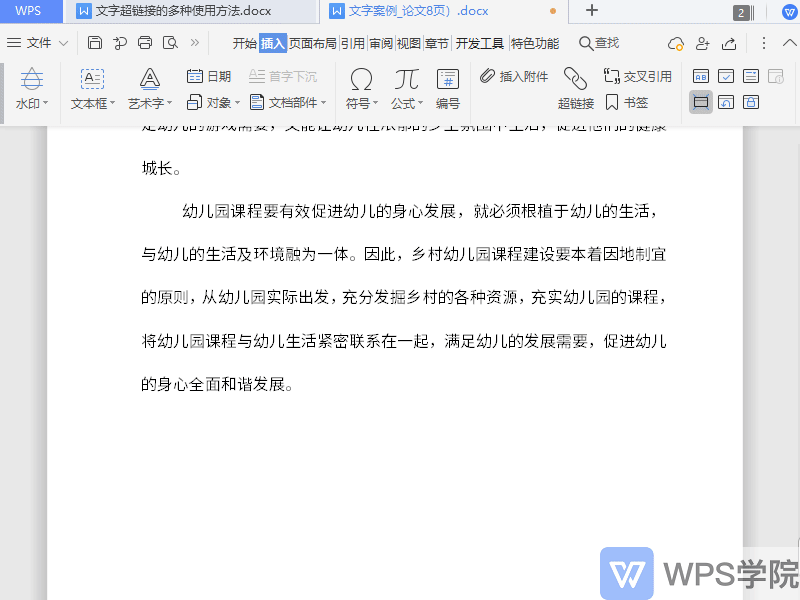Expand the 对象 dropdown arrow
The width and height of the screenshot is (800, 600).
pos(237,103)
